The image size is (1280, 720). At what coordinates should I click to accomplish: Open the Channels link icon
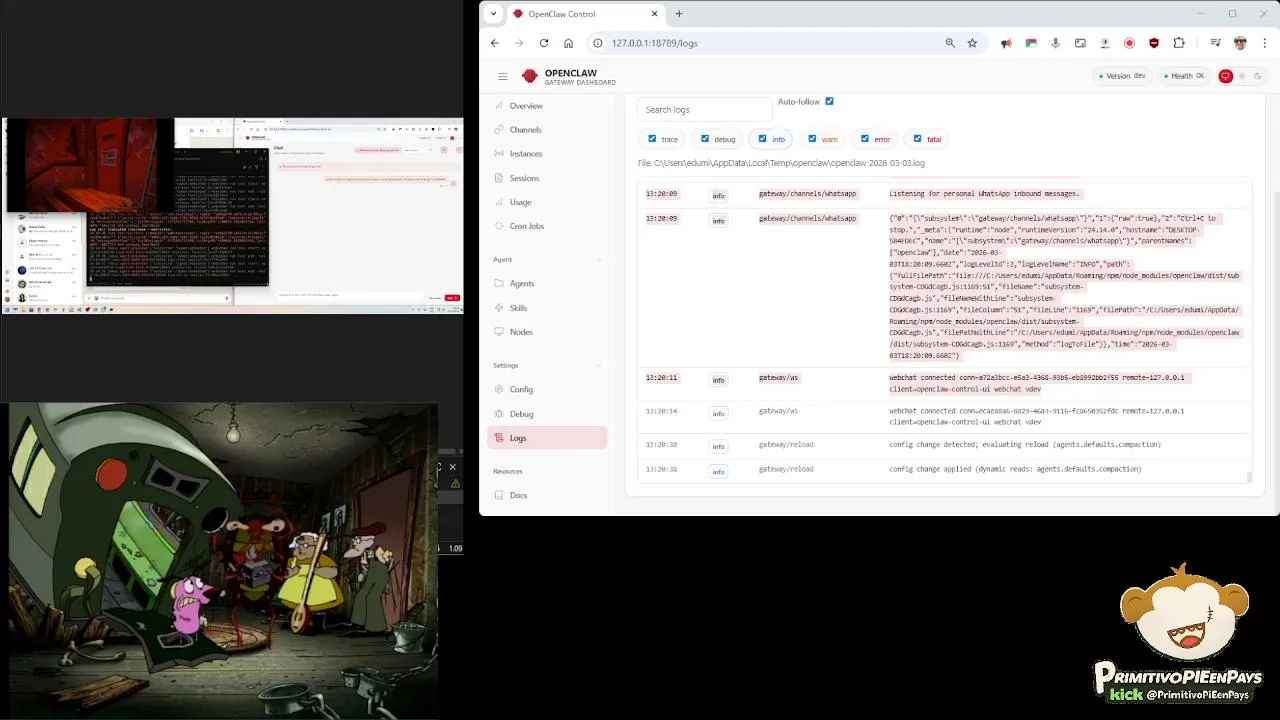pyautogui.click(x=500, y=130)
